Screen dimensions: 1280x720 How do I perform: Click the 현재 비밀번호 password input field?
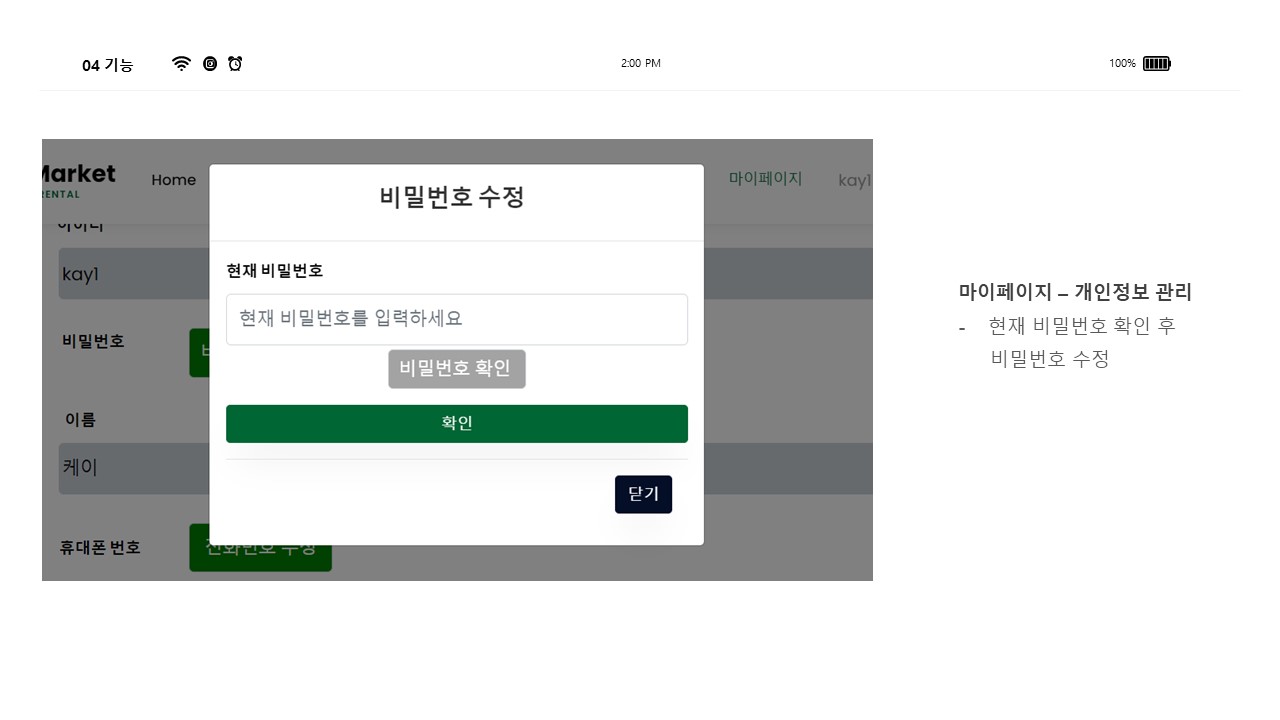coord(457,319)
